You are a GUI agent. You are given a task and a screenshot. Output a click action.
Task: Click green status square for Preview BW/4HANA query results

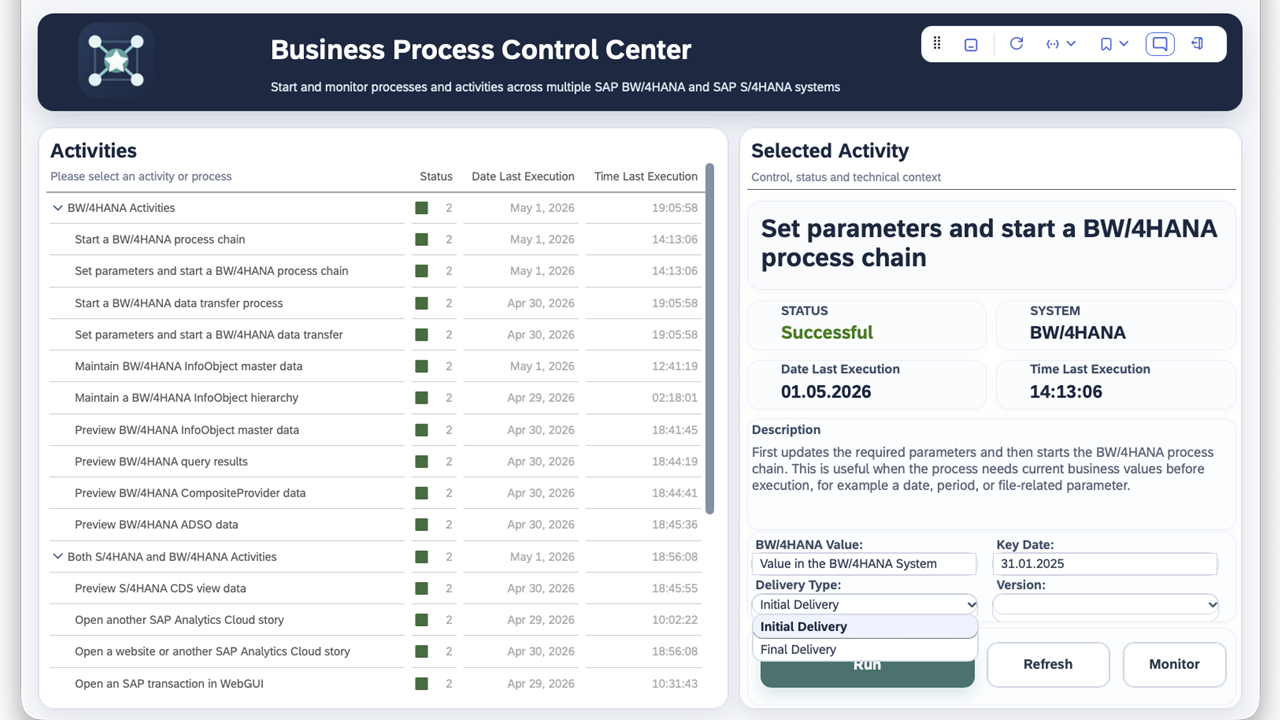coord(422,462)
